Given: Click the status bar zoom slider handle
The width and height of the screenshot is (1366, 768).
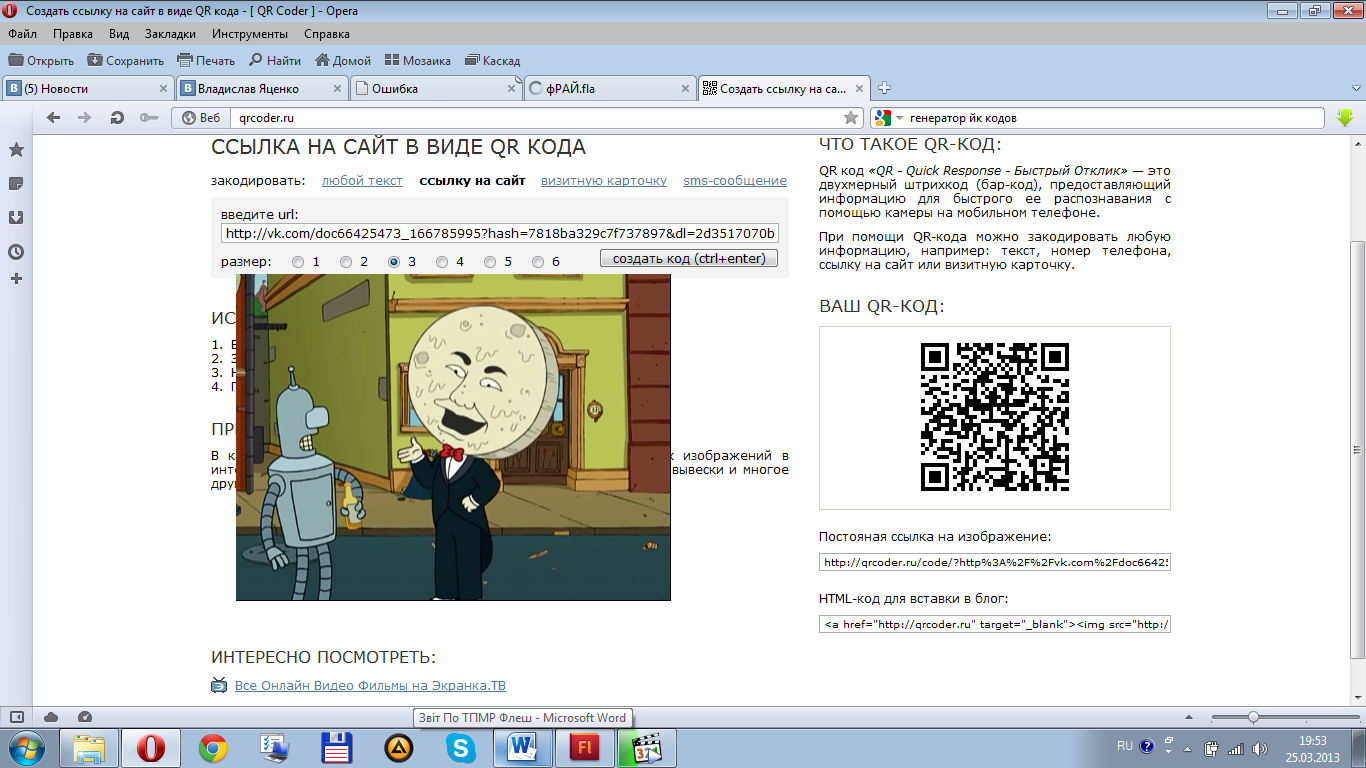Looking at the screenshot, I should (1253, 717).
